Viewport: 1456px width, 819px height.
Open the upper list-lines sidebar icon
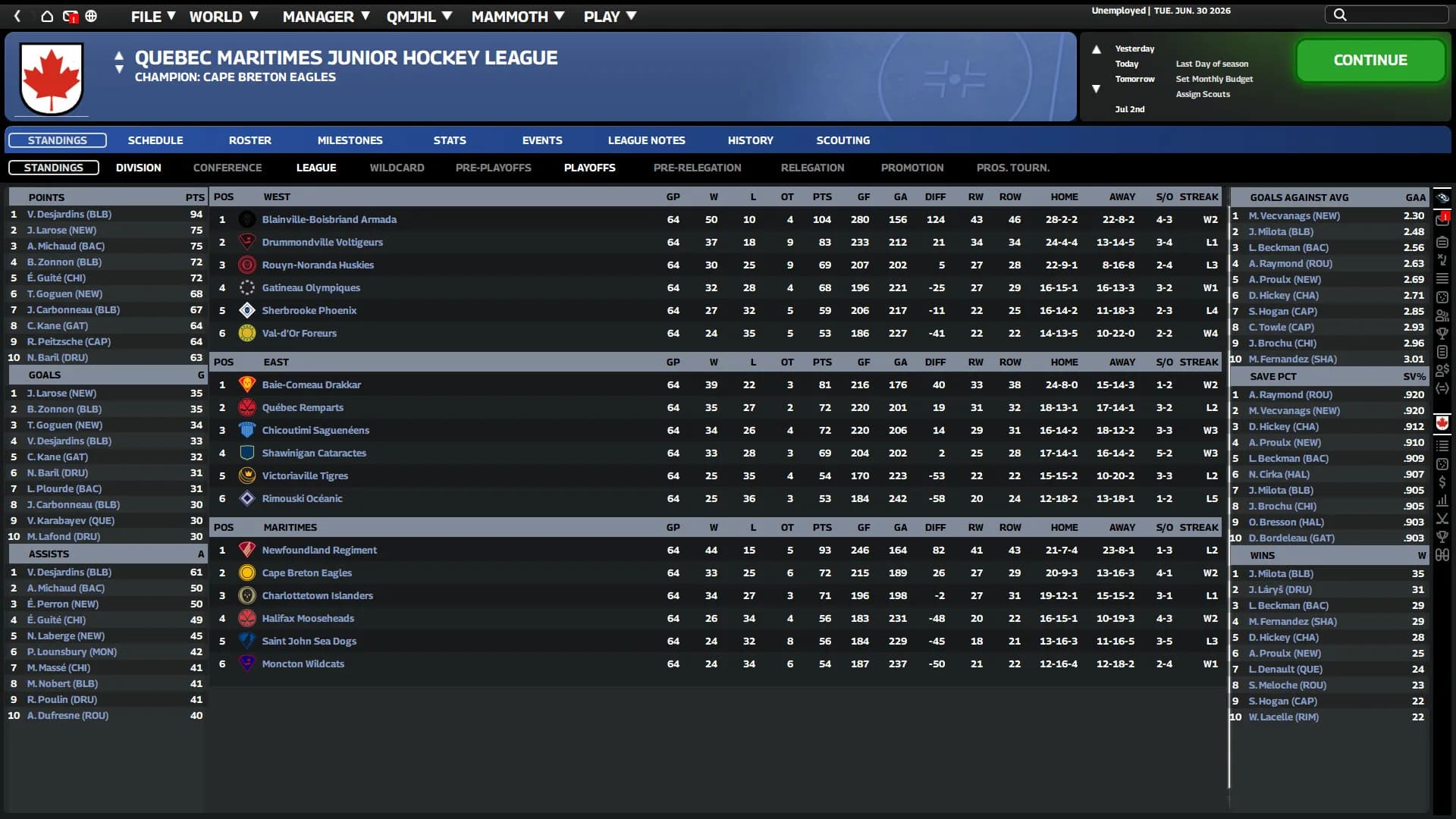coord(1442,278)
